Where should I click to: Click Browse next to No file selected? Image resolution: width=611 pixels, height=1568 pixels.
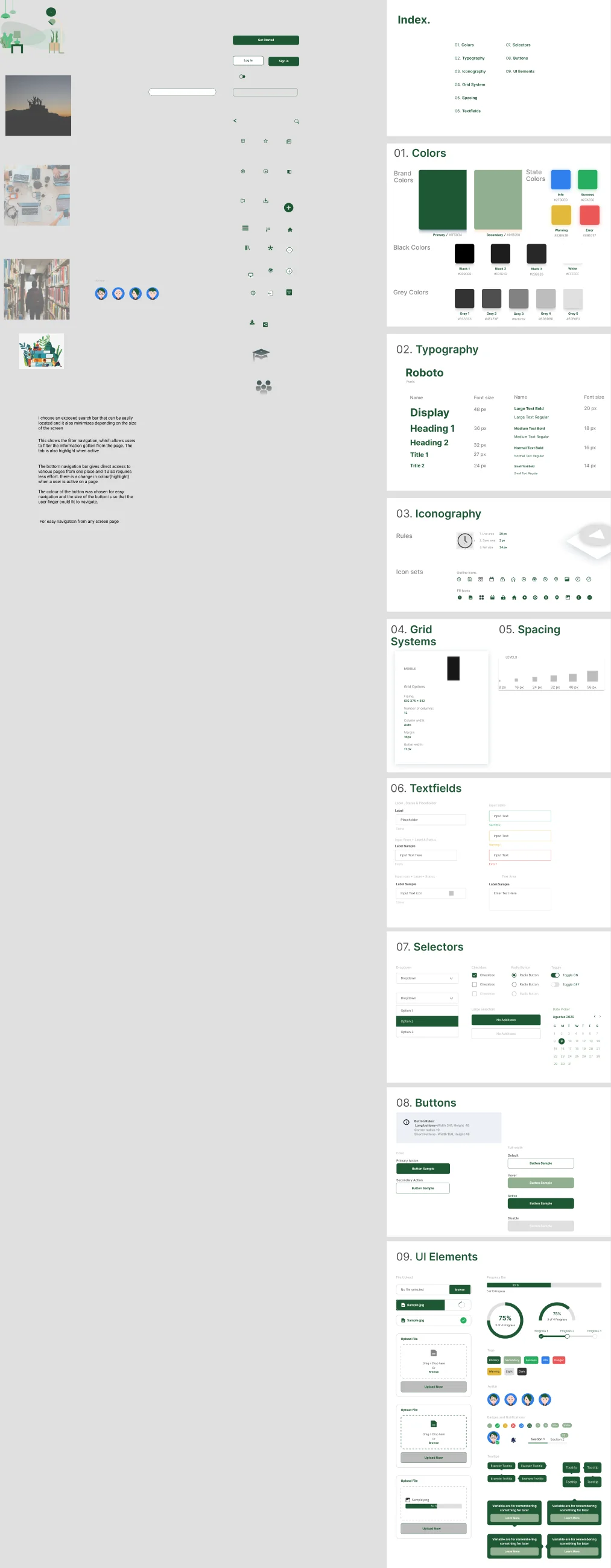[460, 1289]
